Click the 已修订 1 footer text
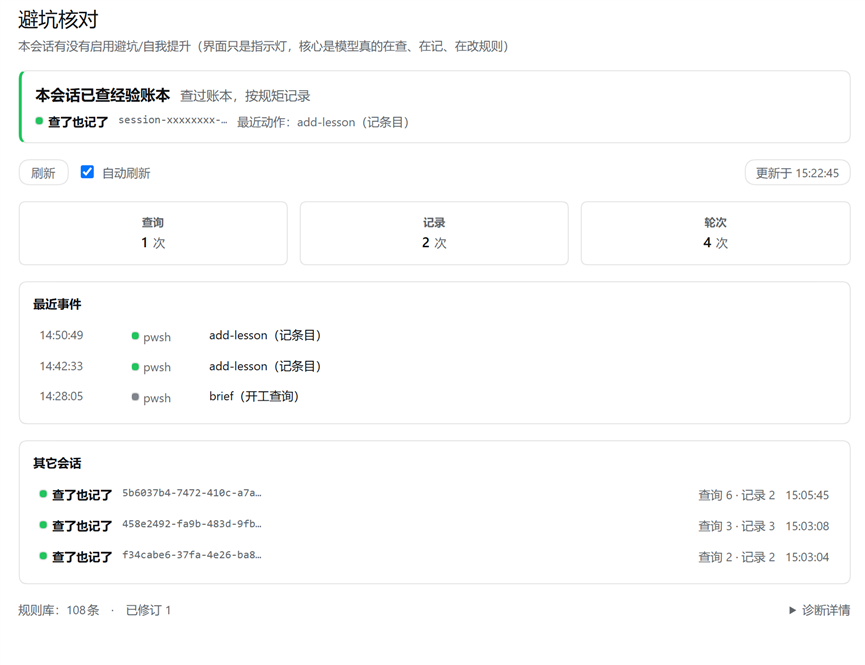Viewport: 865px width, 665px height. 148,610
